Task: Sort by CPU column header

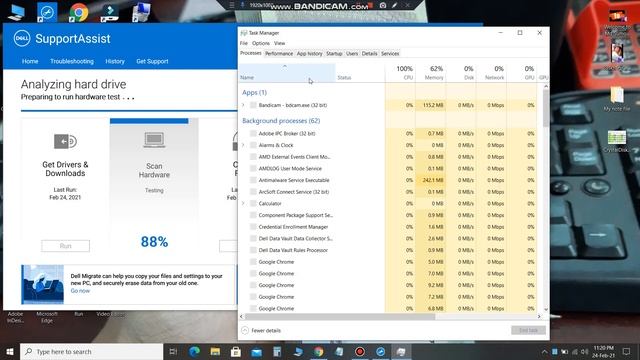Action: tap(400, 73)
